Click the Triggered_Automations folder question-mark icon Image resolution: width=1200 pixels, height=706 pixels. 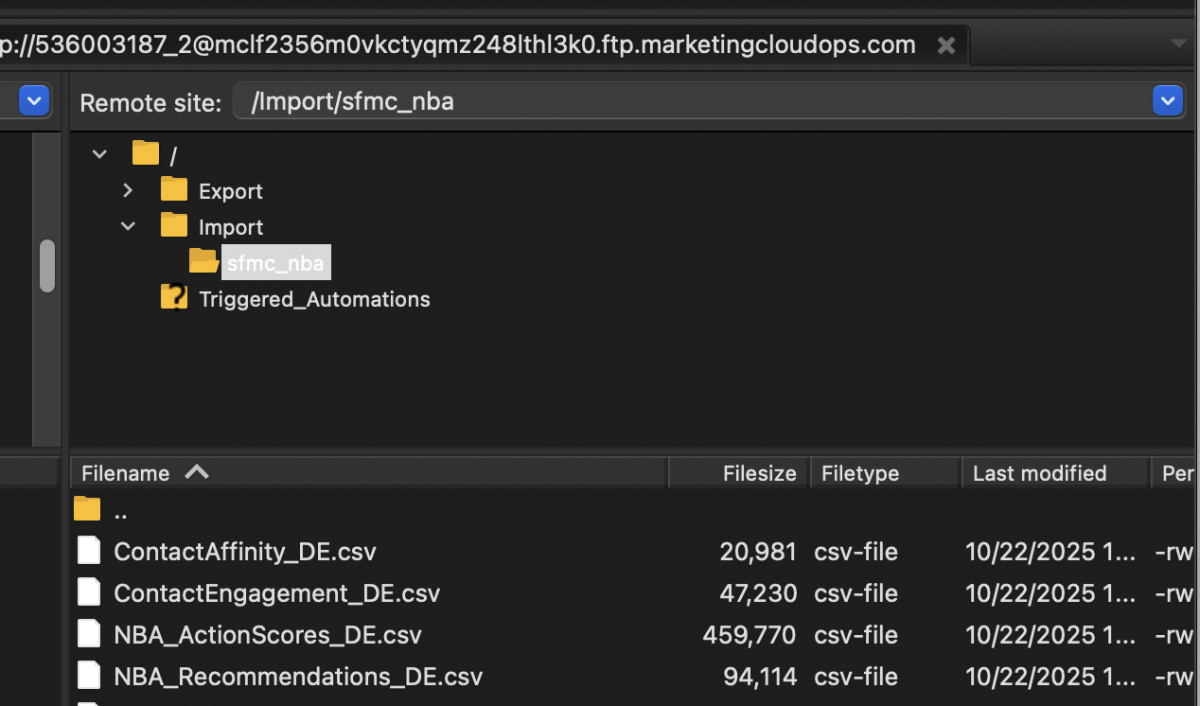click(x=174, y=297)
